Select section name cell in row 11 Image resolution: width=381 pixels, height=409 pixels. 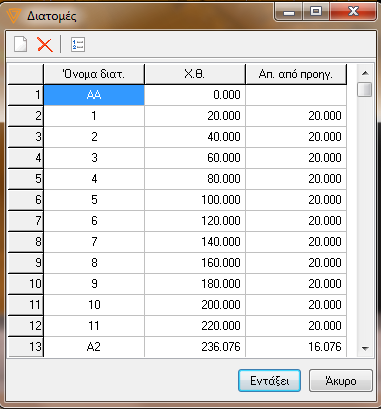tap(94, 305)
